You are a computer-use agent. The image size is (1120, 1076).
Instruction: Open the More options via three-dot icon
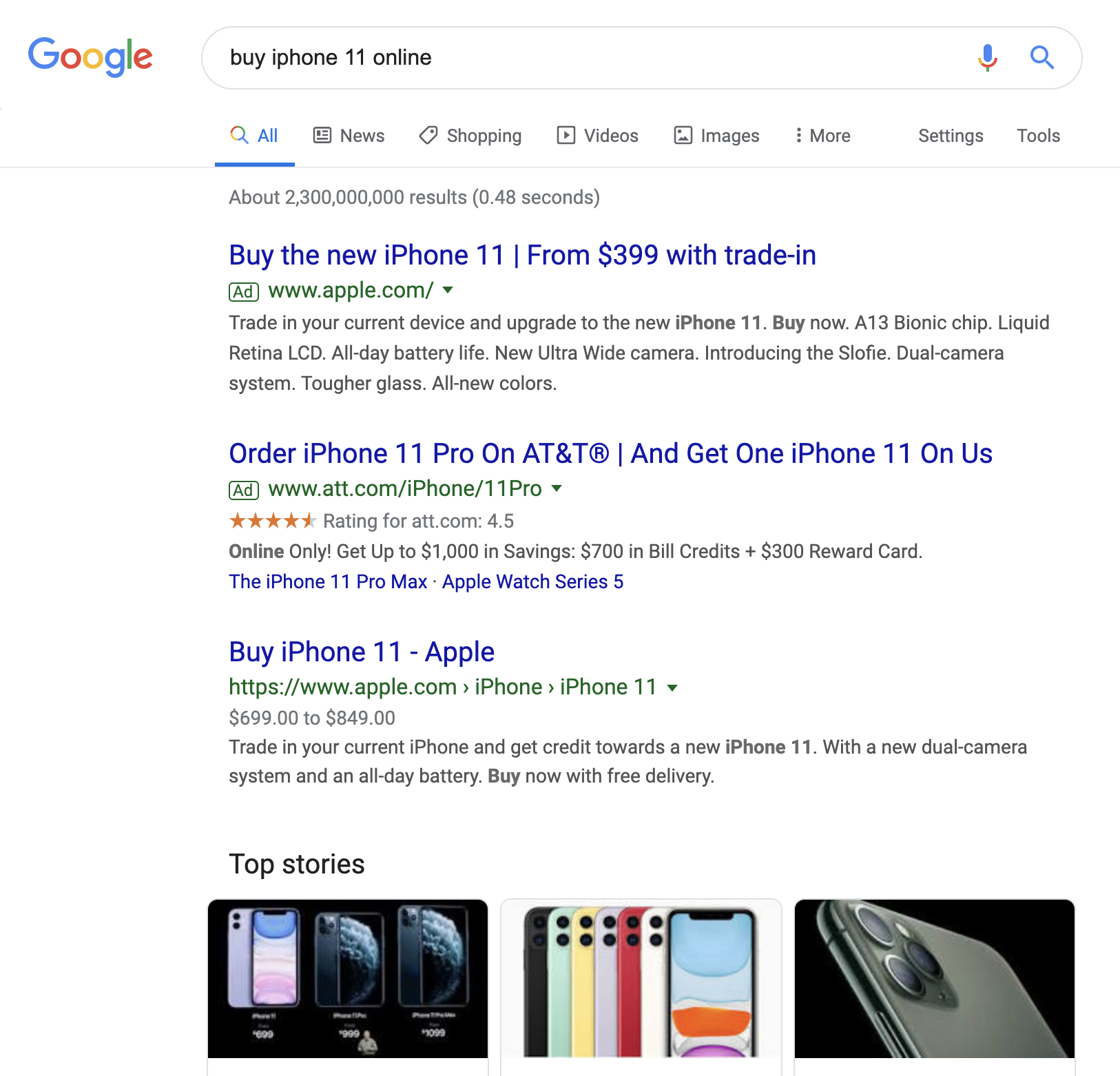(798, 135)
